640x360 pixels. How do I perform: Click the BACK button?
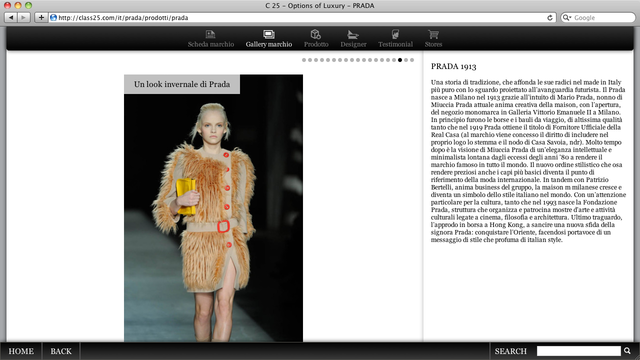click(61, 351)
